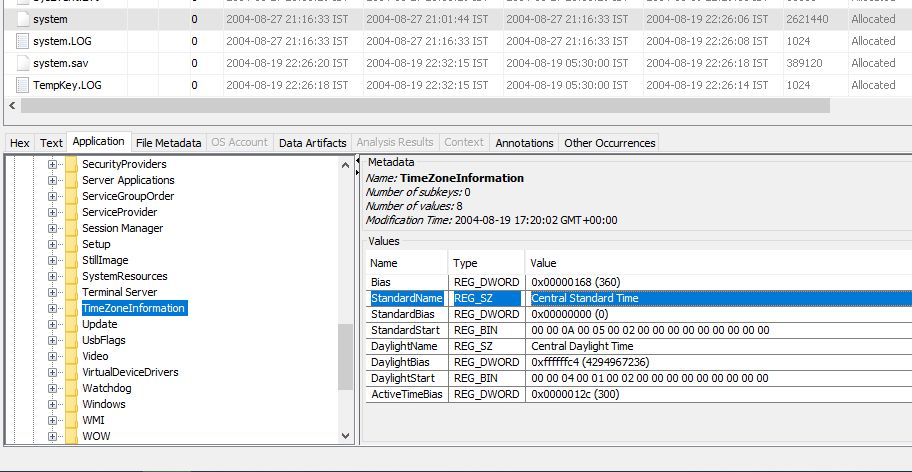Click the file list horizontal scrollbar thumb

[x=425, y=106]
